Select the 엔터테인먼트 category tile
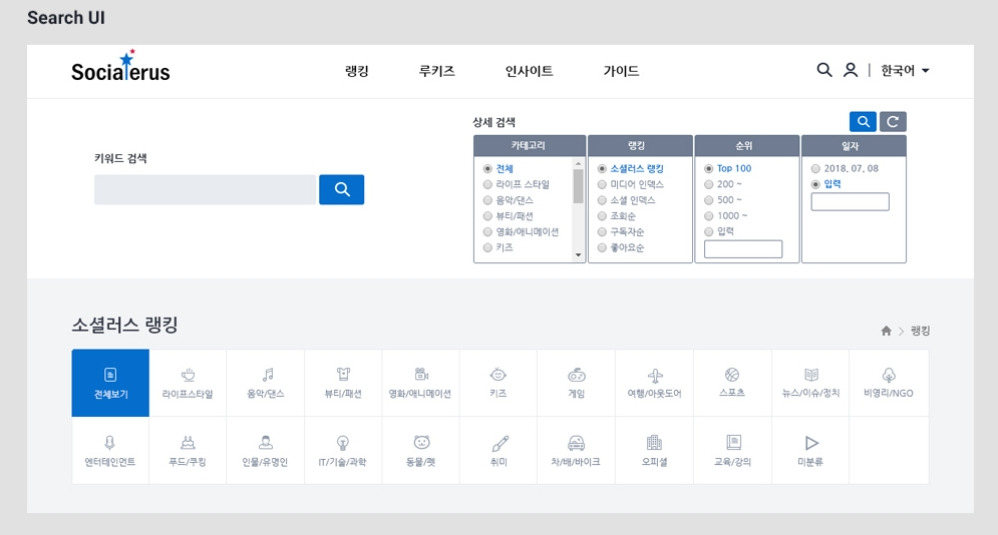Screen dimensions: 998x535 tap(110, 451)
